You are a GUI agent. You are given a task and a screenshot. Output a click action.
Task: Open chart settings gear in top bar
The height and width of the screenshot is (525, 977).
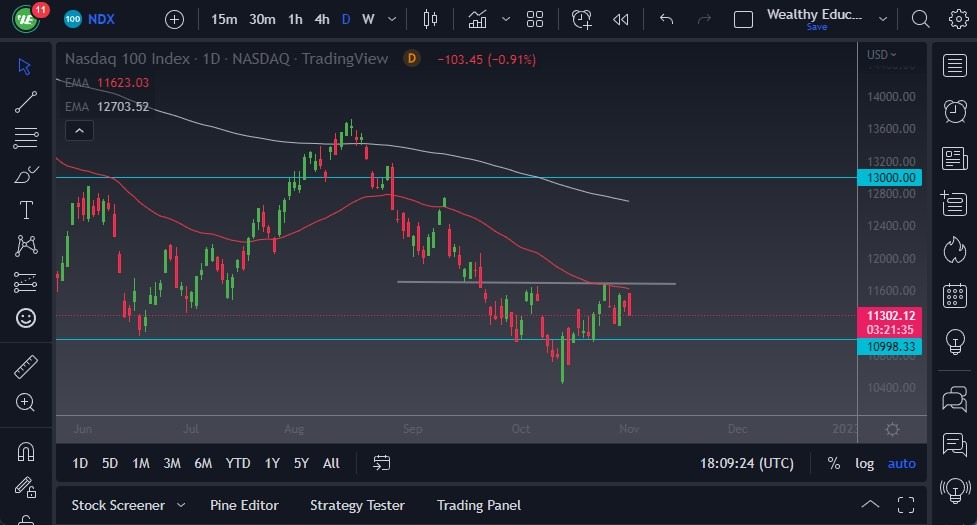(958, 19)
